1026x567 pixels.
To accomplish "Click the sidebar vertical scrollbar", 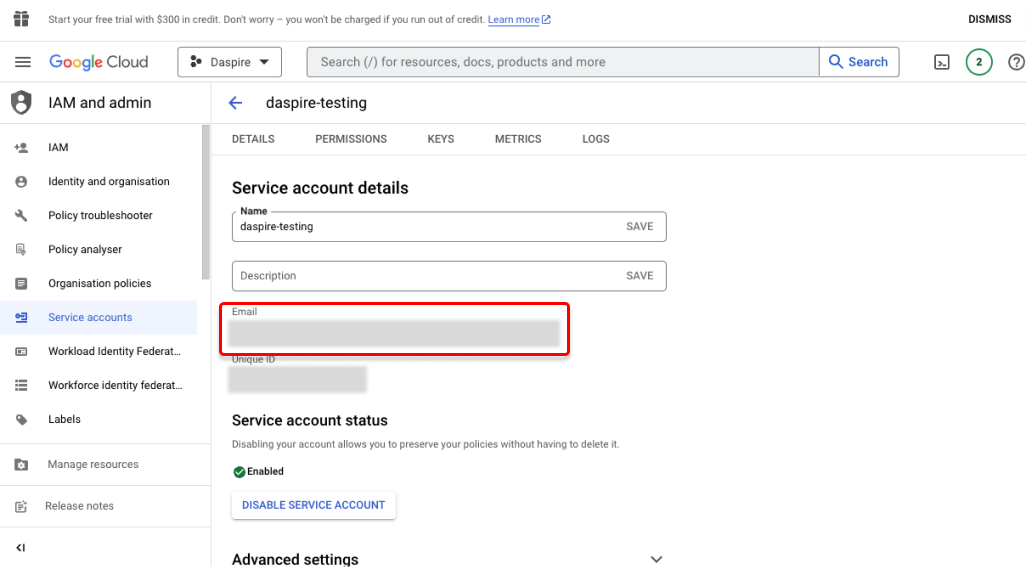I will click(206, 201).
